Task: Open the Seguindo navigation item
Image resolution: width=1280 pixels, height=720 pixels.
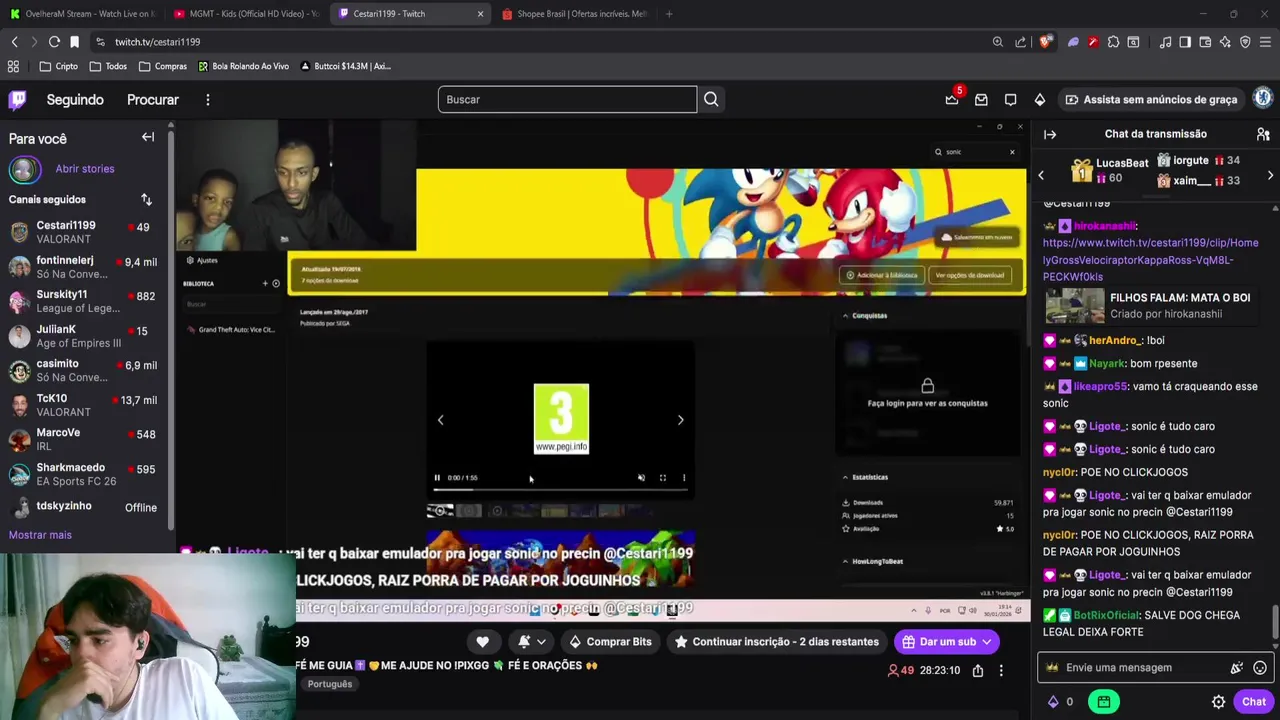Action: pyautogui.click(x=75, y=100)
